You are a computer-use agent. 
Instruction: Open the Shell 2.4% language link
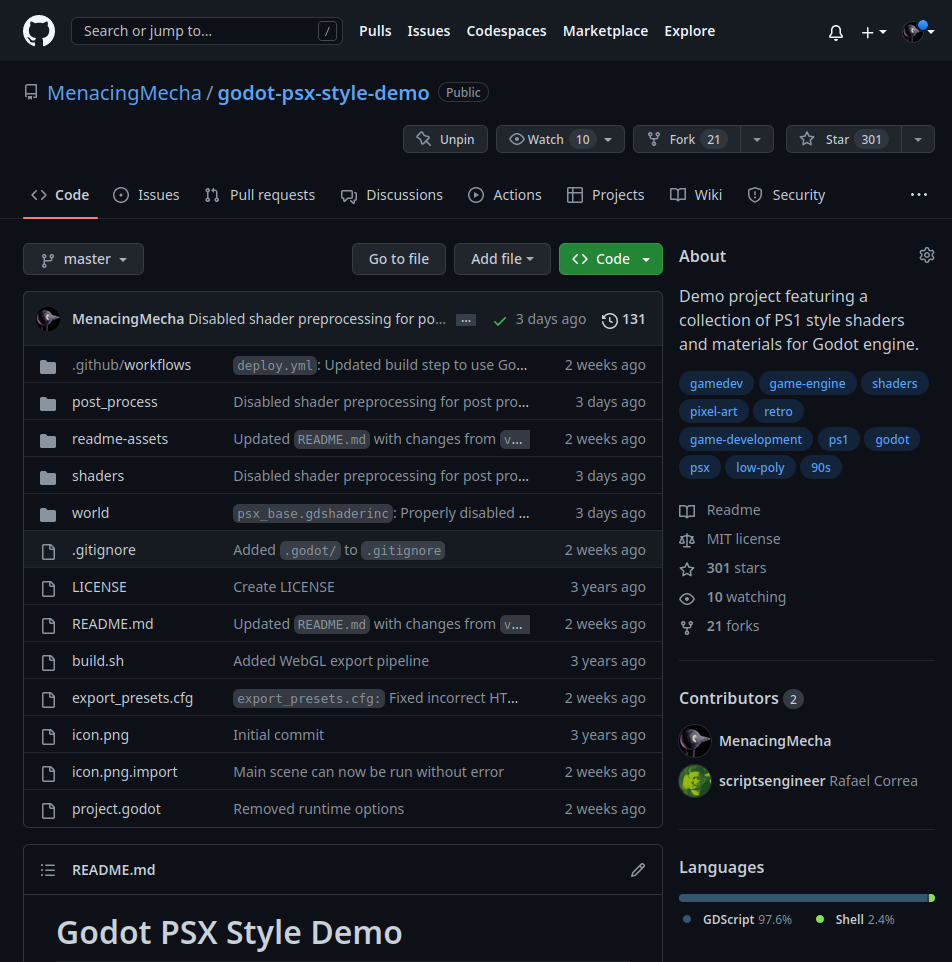(855, 920)
